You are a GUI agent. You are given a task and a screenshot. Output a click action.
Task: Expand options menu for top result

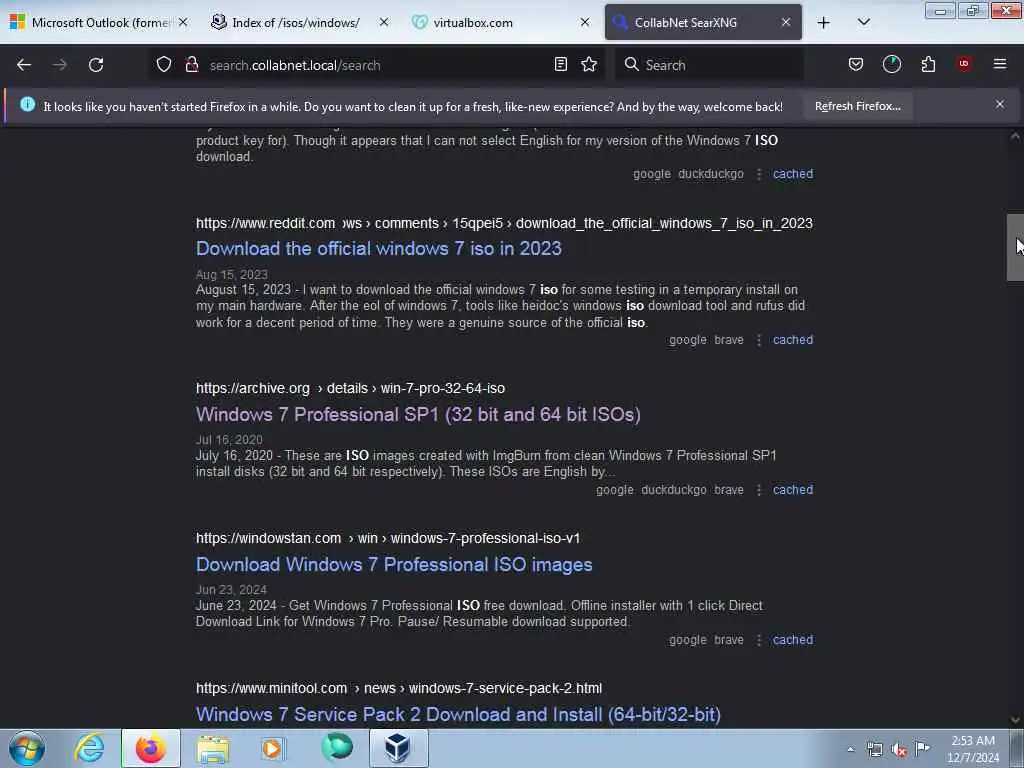[x=759, y=174]
